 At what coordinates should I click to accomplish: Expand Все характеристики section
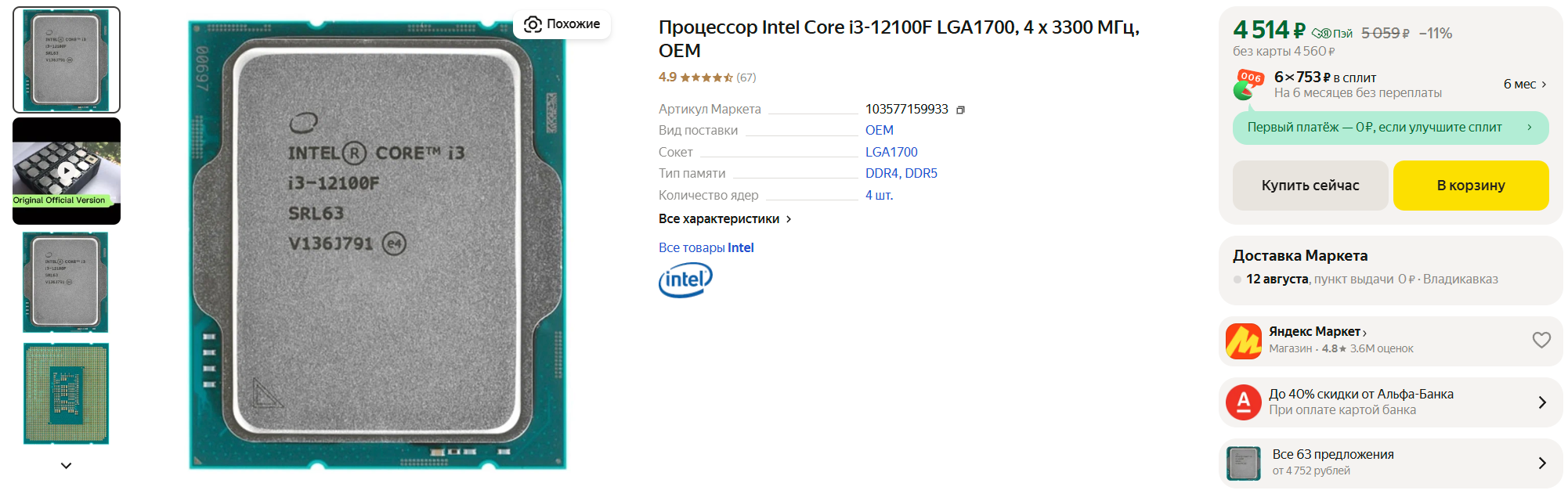[x=724, y=219]
